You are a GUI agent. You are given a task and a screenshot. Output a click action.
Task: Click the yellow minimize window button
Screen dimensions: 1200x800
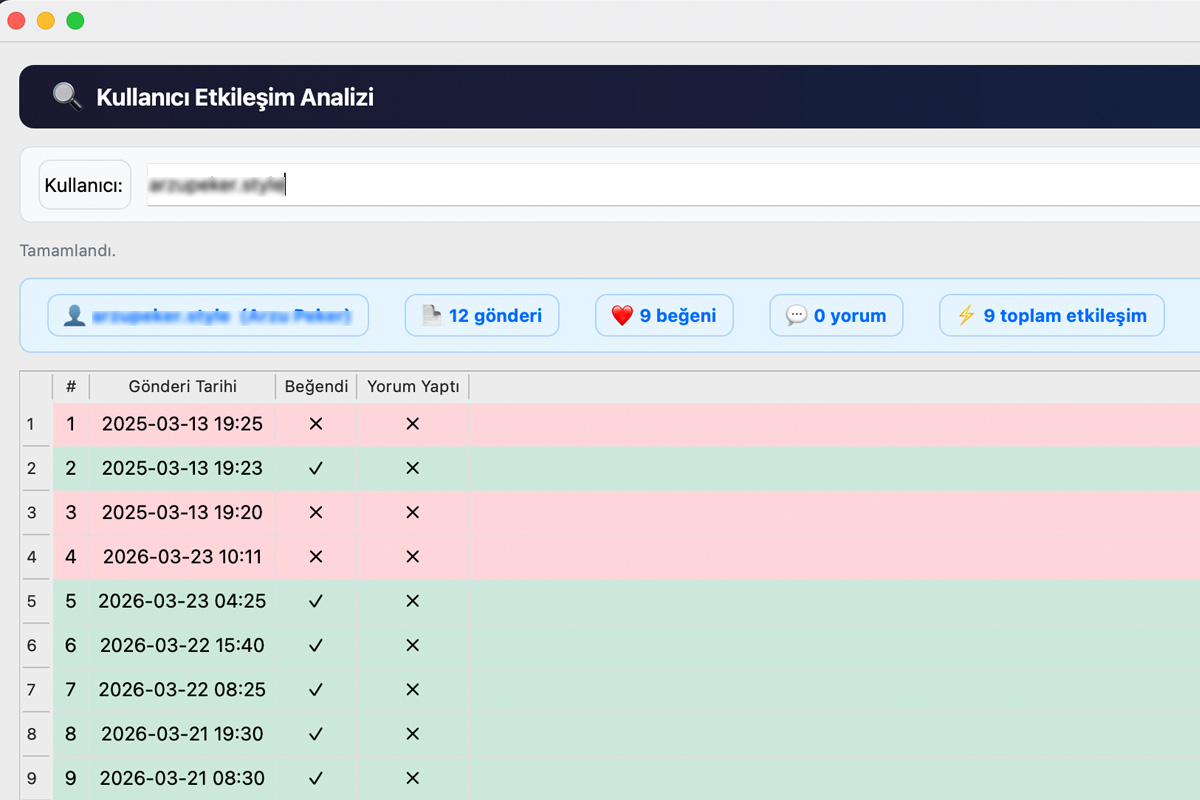click(x=45, y=20)
